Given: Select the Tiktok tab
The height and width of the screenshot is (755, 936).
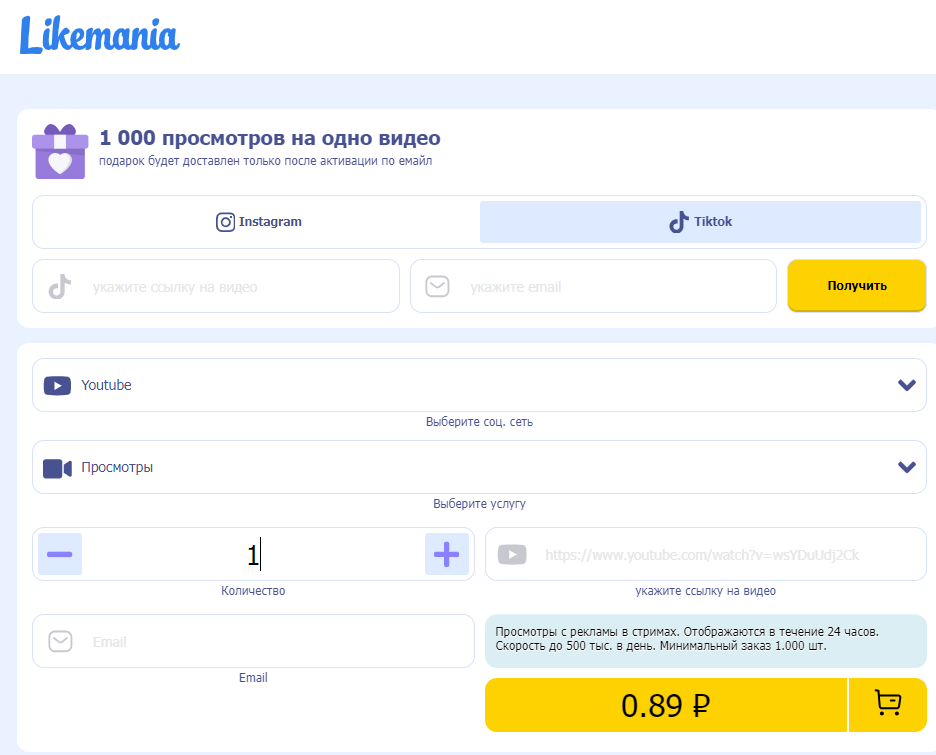Looking at the screenshot, I should coord(700,222).
